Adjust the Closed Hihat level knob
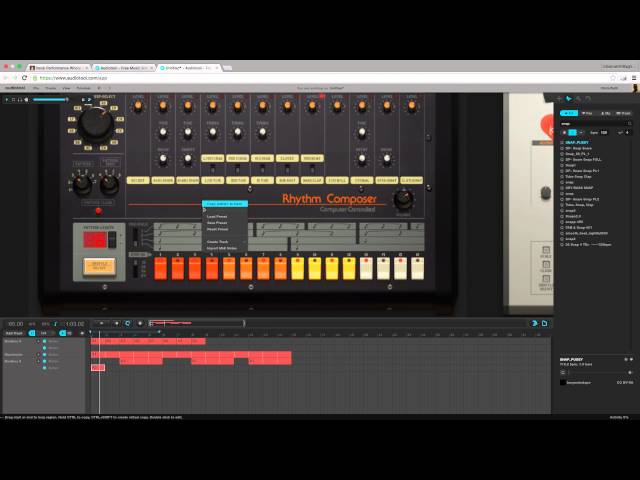 [x=411, y=106]
